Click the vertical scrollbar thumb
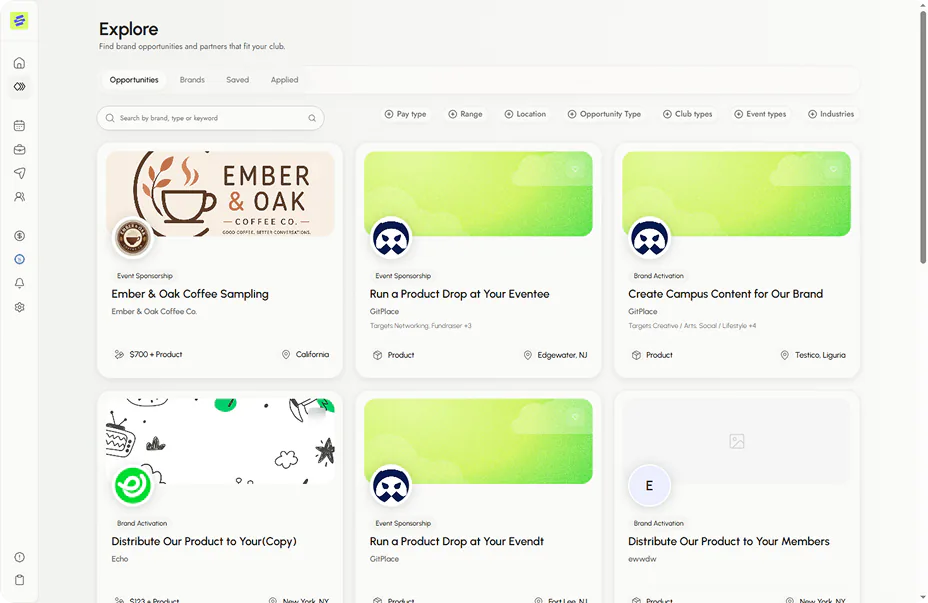928x603 pixels. pyautogui.click(x=923, y=136)
